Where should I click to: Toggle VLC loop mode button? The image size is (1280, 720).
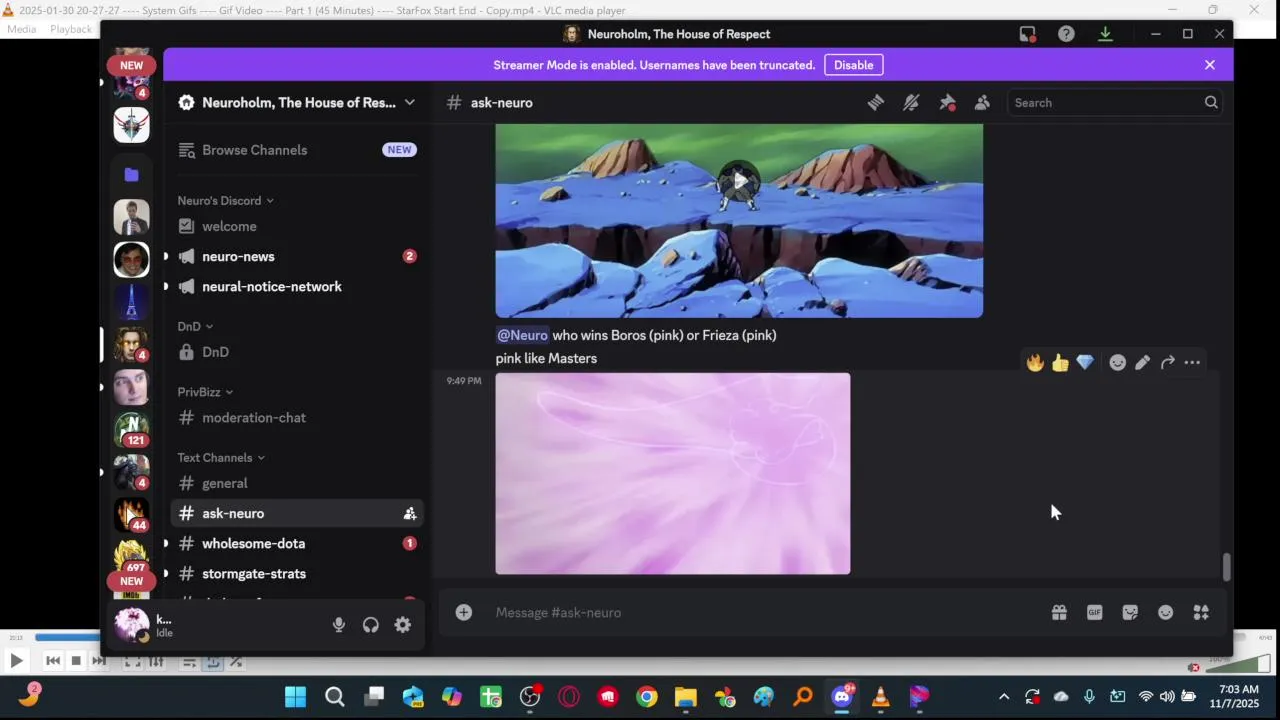[x=212, y=661]
